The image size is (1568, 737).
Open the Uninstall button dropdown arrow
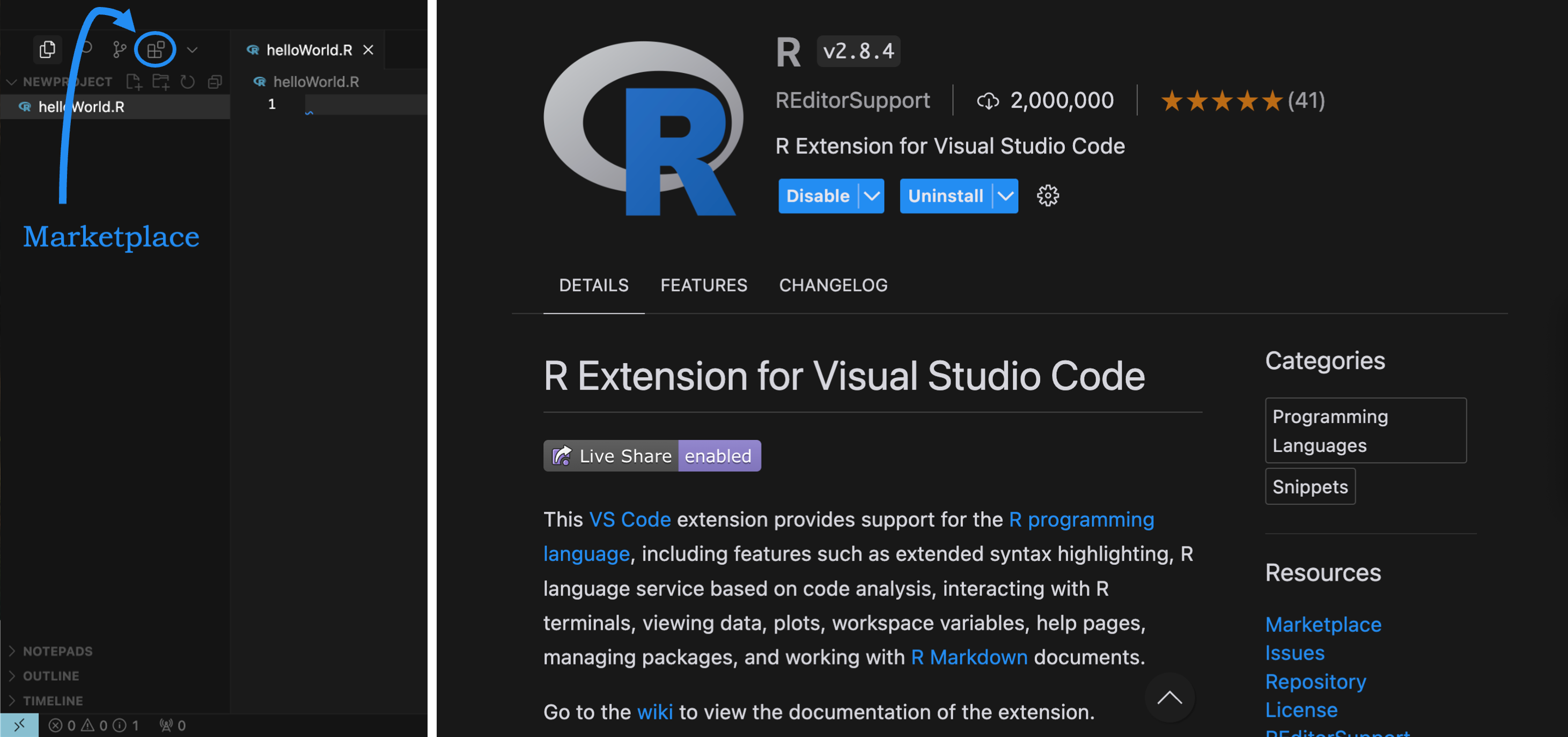click(1005, 195)
